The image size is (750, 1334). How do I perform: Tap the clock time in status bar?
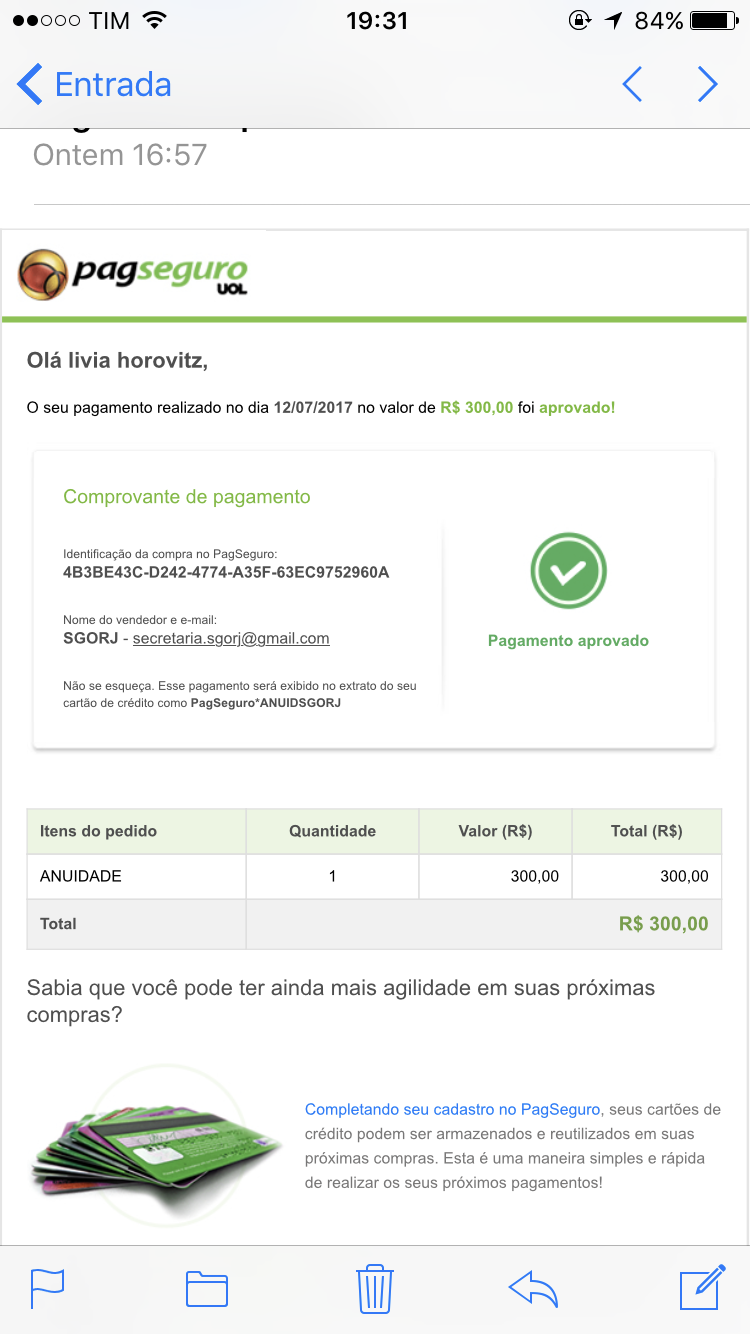pyautogui.click(x=377, y=21)
